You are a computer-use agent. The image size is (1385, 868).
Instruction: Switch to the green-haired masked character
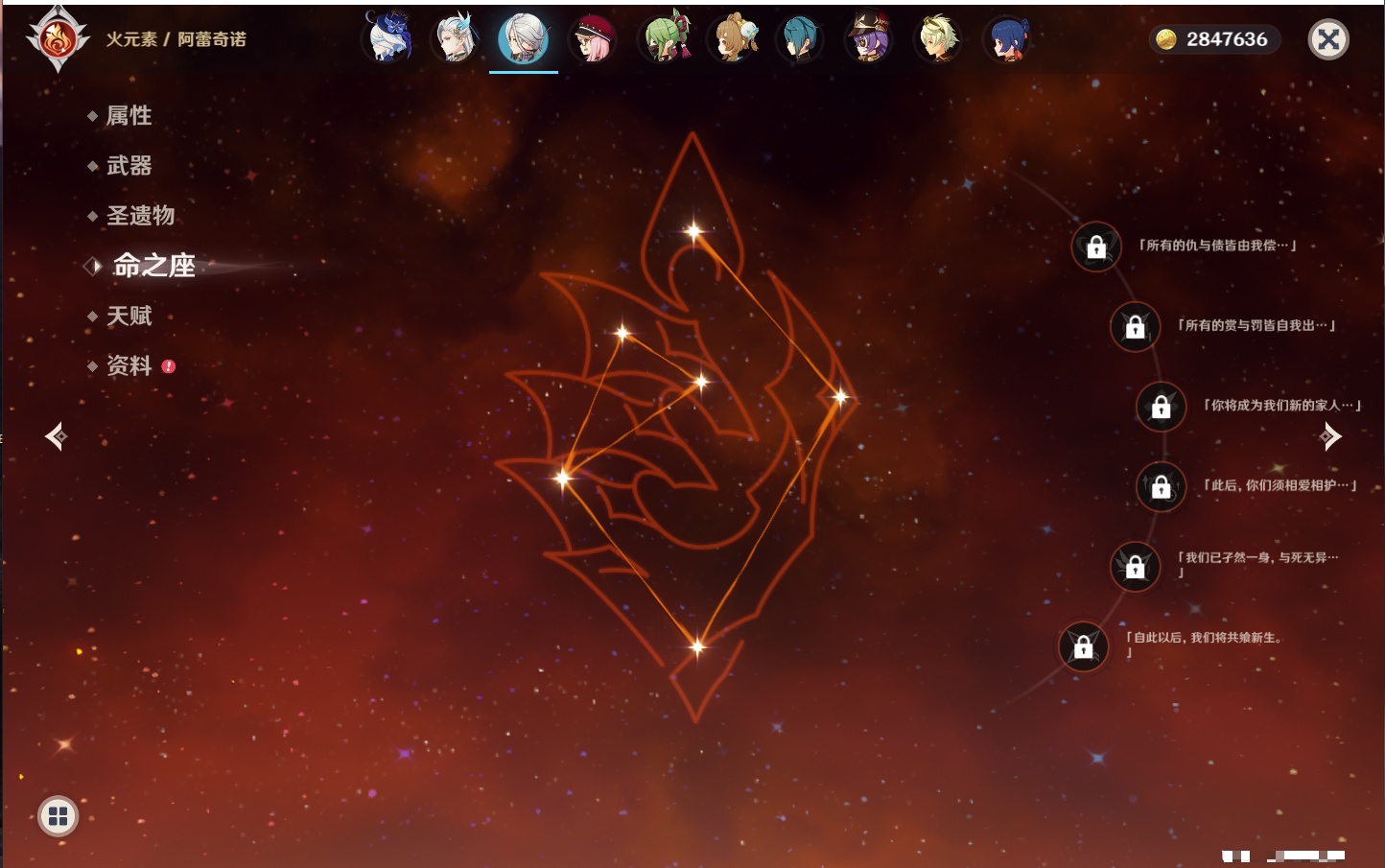(664, 38)
